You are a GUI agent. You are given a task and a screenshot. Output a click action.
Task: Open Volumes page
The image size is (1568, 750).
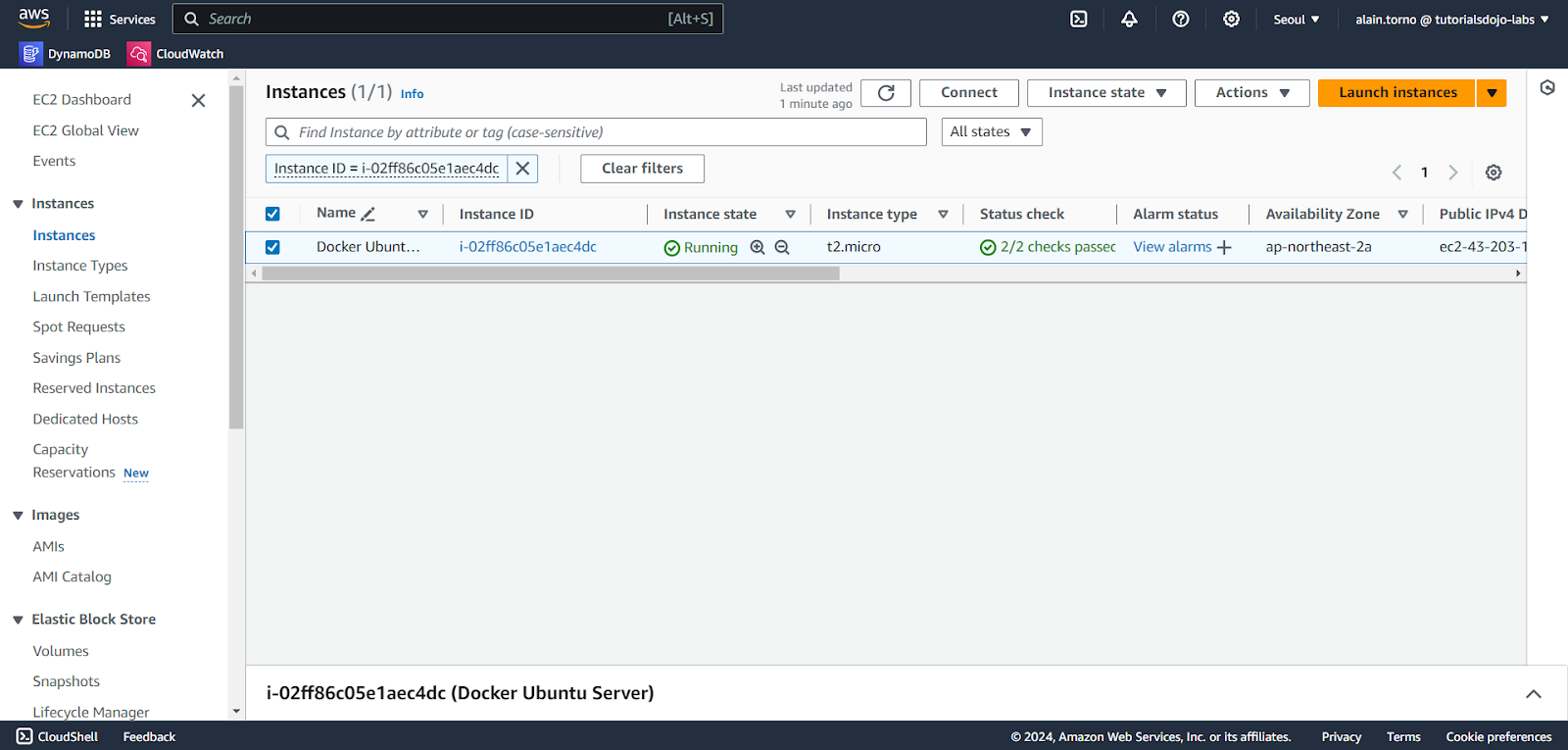(61, 651)
